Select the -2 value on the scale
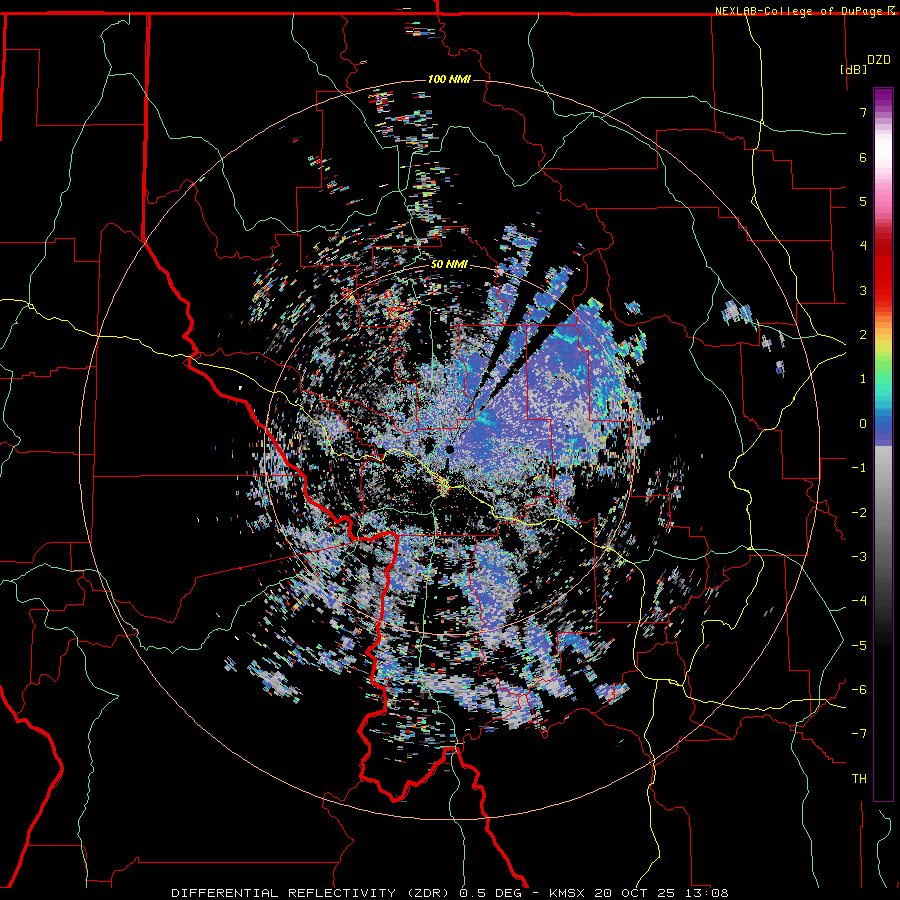Viewport: 900px width, 900px height. [x=859, y=513]
